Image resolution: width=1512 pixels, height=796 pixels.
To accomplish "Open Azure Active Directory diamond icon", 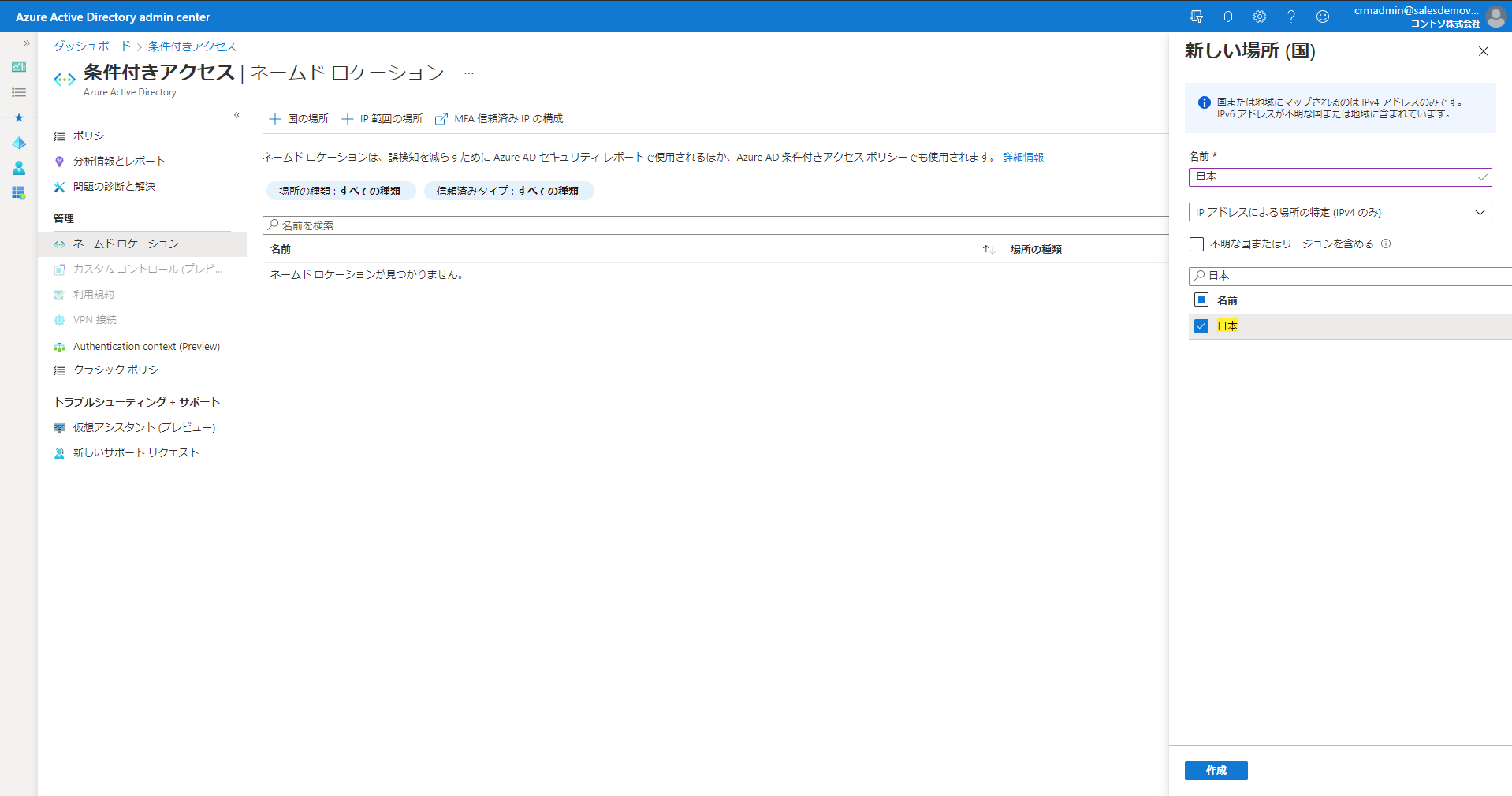I will click(x=19, y=143).
